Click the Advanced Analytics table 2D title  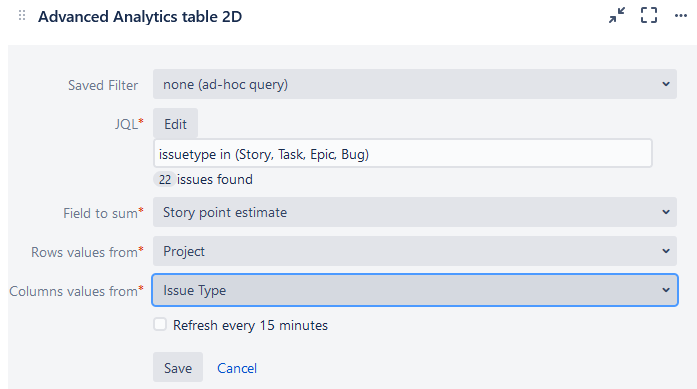click(140, 16)
